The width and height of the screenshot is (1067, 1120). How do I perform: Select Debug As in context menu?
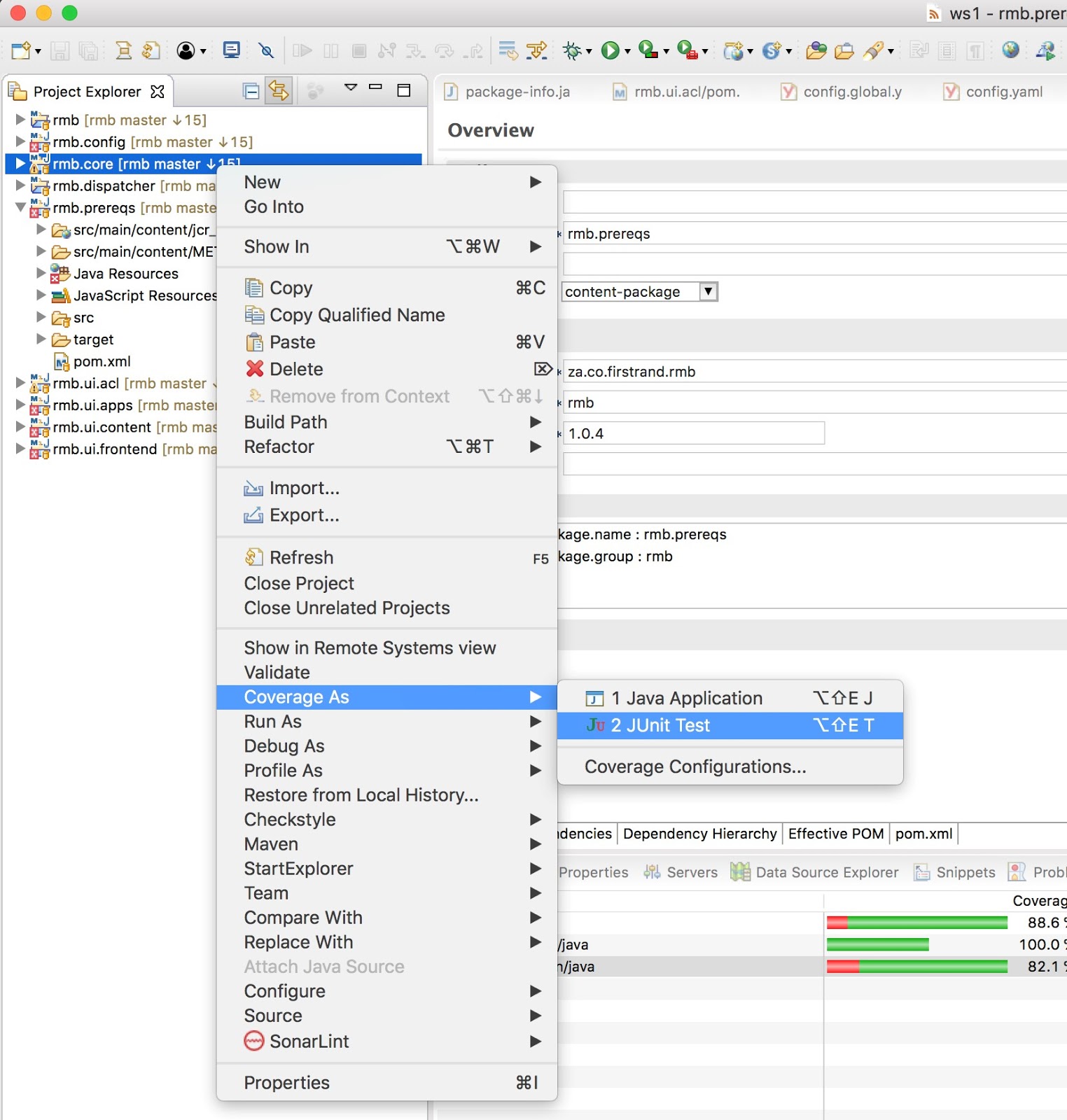(x=387, y=746)
